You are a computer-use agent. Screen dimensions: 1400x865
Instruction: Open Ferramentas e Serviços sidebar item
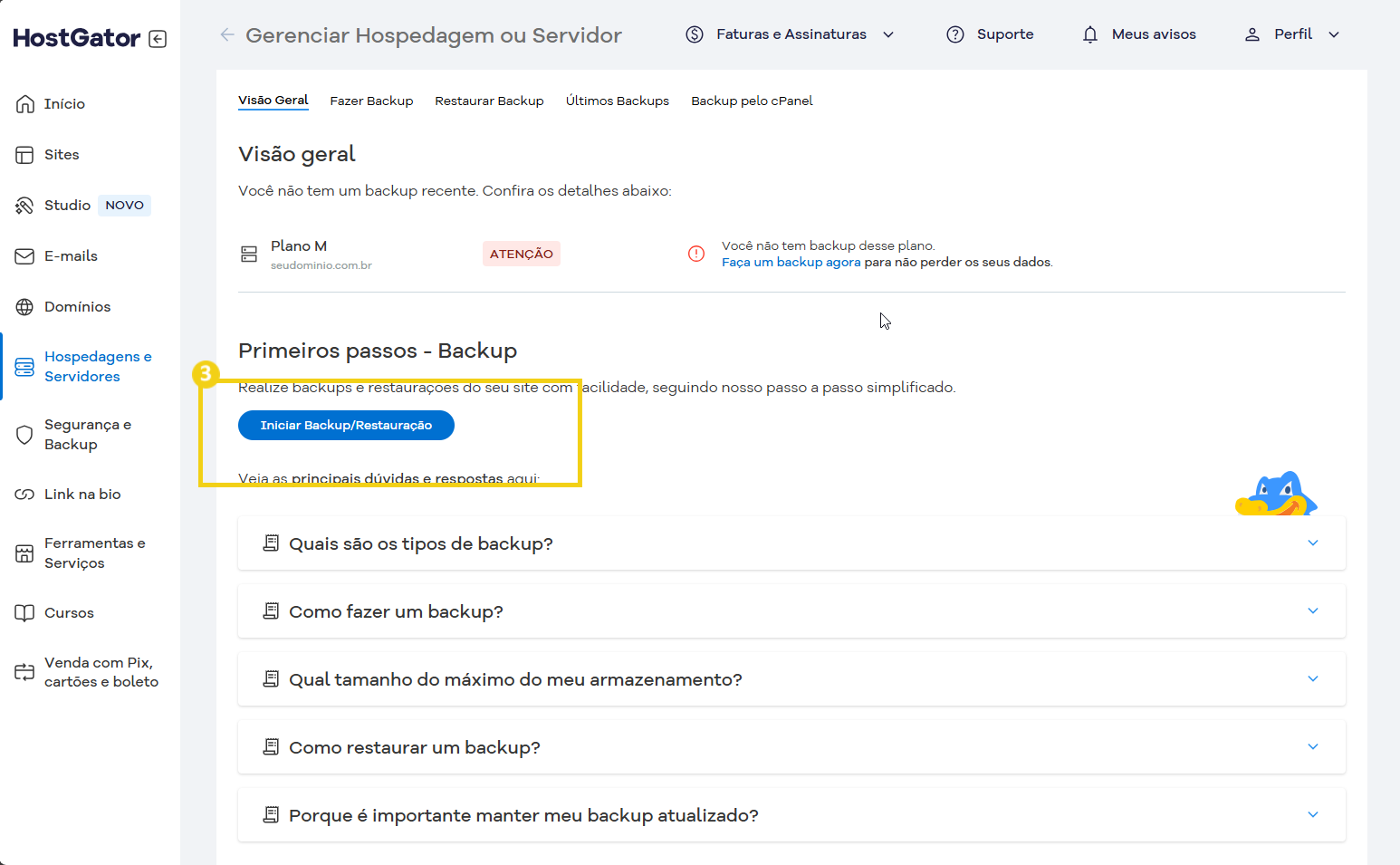pos(95,553)
